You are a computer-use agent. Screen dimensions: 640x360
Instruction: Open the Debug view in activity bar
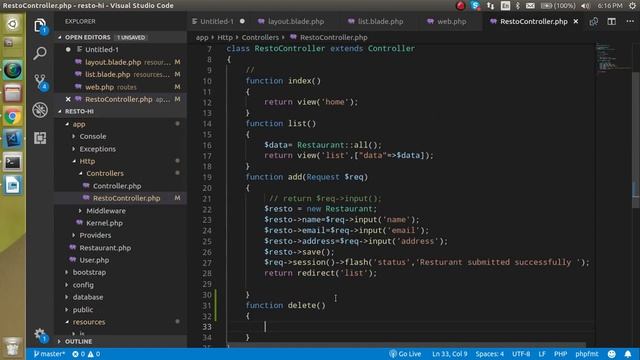tap(40, 110)
